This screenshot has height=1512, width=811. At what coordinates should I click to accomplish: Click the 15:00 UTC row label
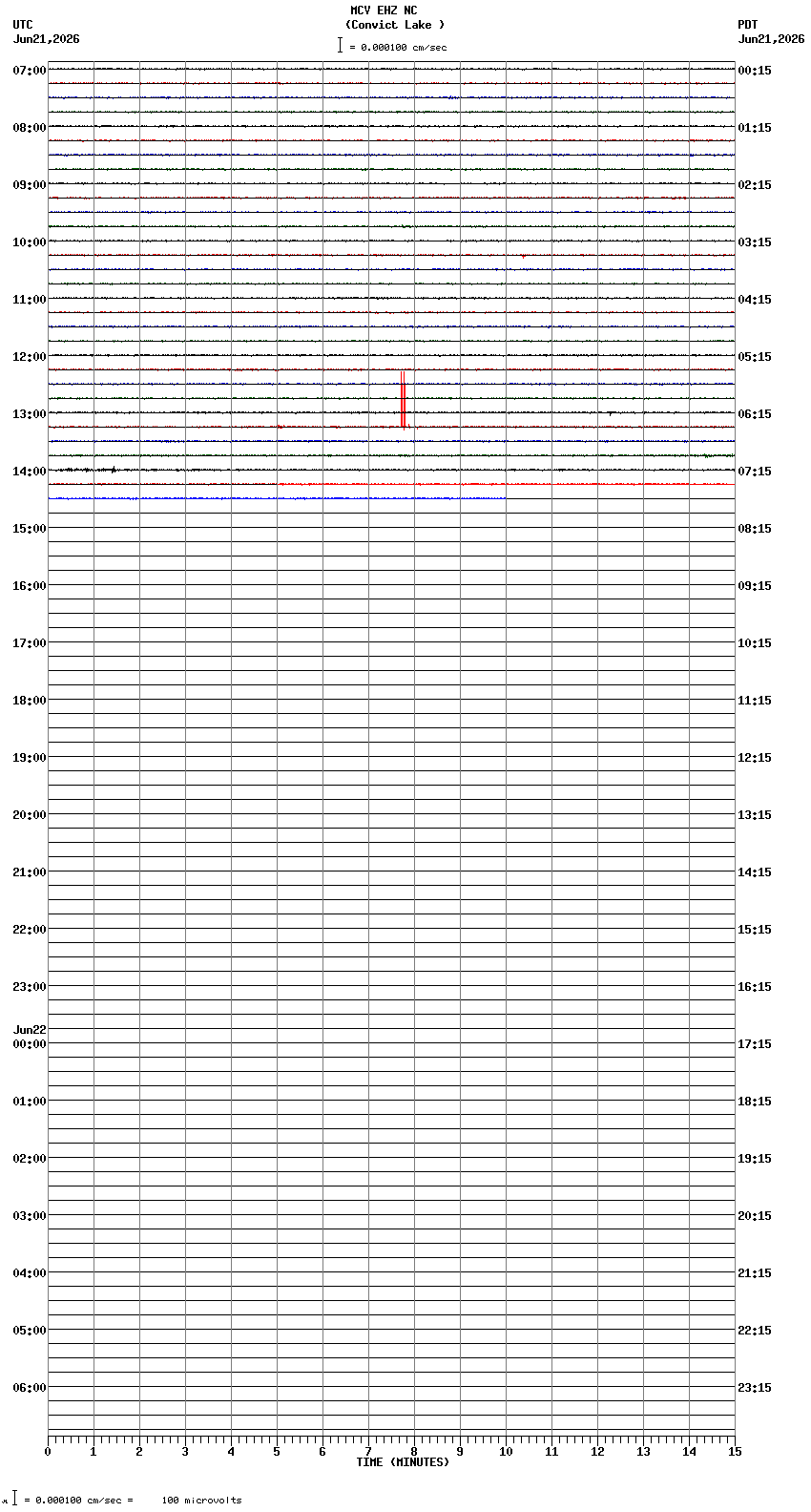pos(30,529)
